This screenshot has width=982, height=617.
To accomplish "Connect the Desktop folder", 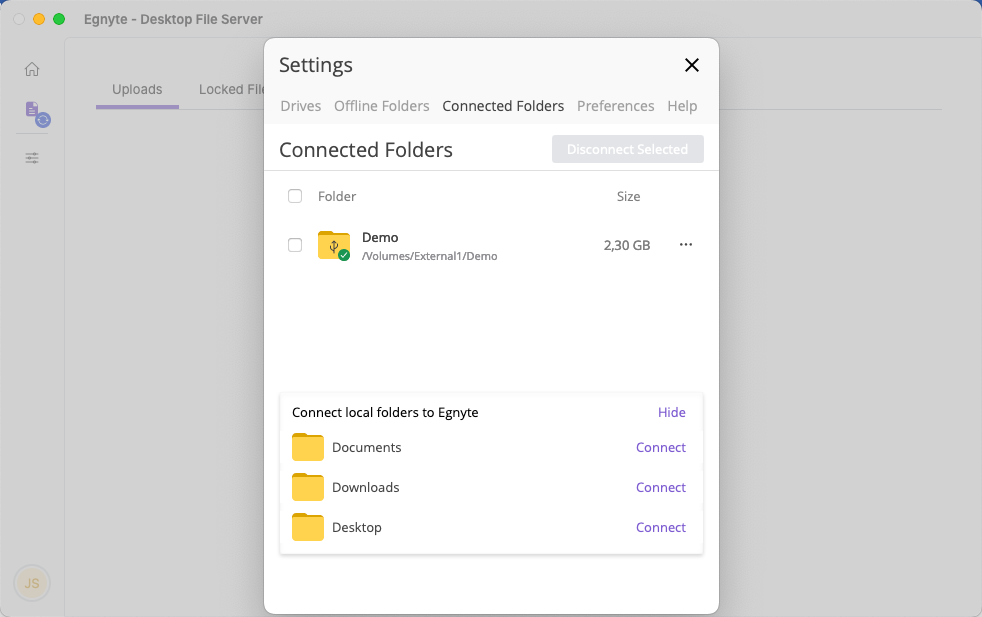I will (x=661, y=527).
